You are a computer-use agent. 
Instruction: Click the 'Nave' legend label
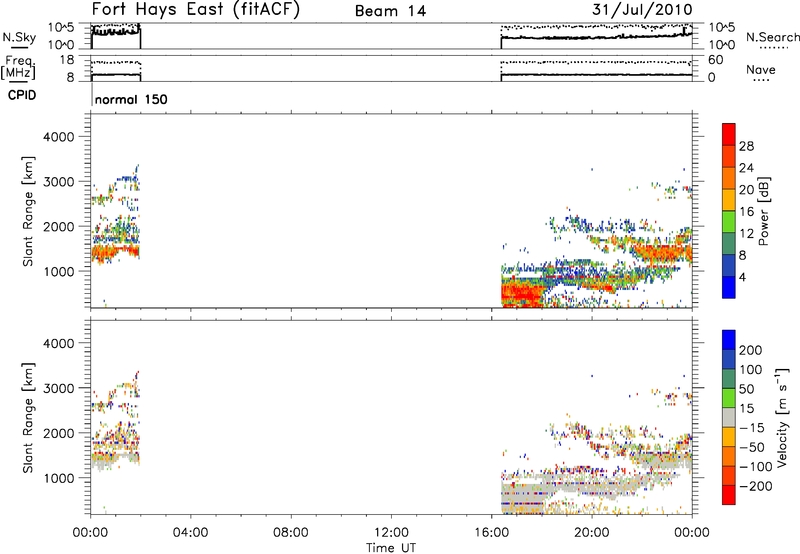(760, 70)
